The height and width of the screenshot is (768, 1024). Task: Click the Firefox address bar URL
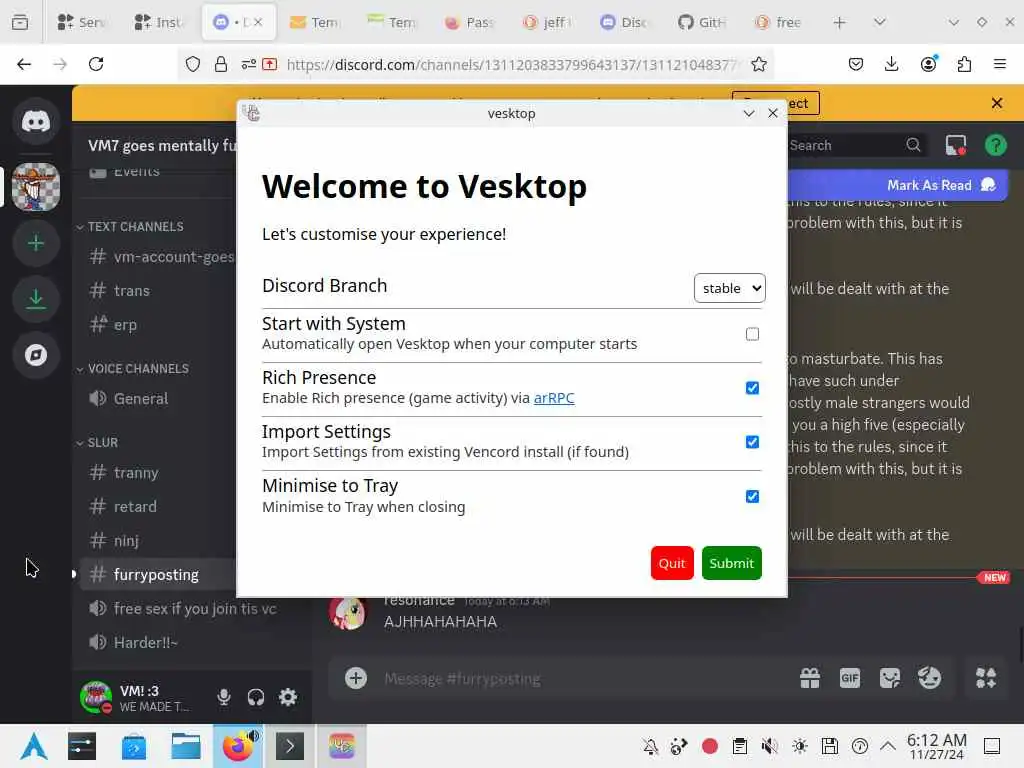click(x=513, y=65)
